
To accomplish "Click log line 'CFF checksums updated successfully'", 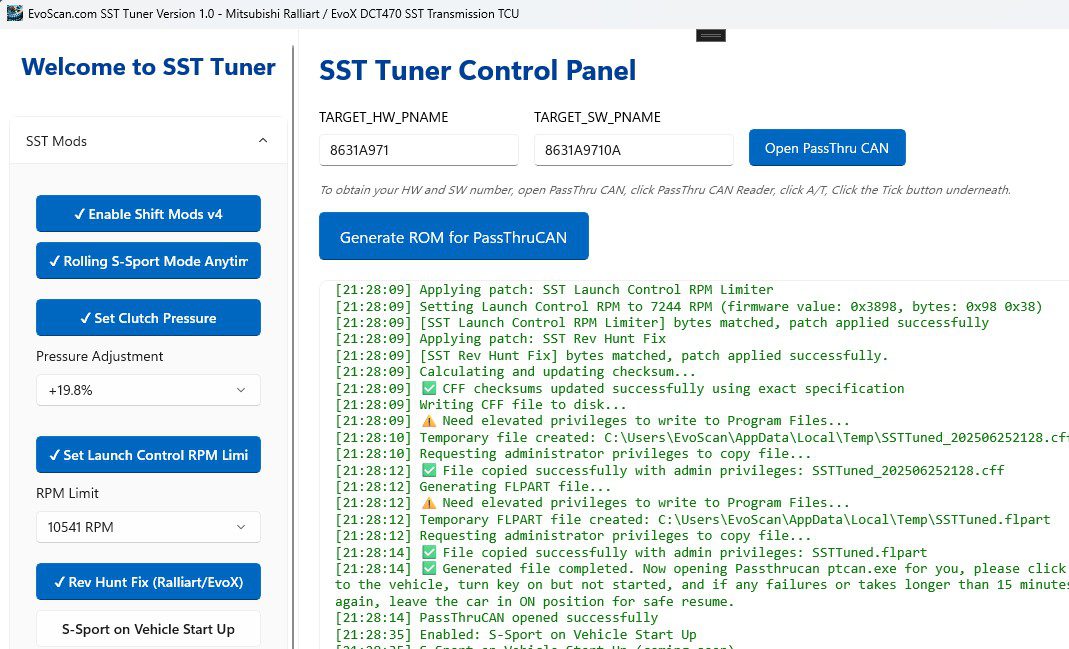I will [620, 389].
